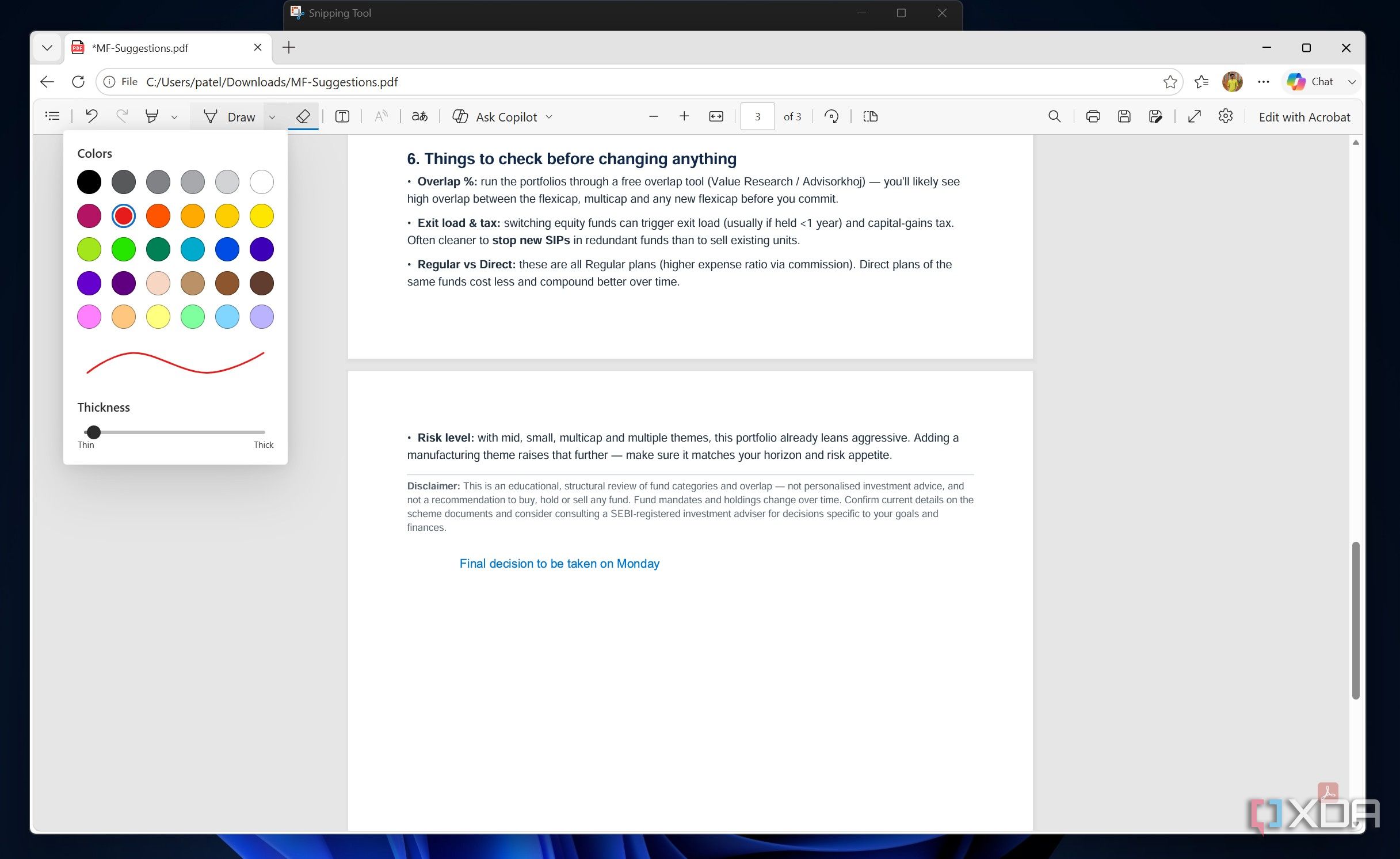The image size is (1400, 859).
Task: Add this page to favorites
Action: (x=1170, y=82)
